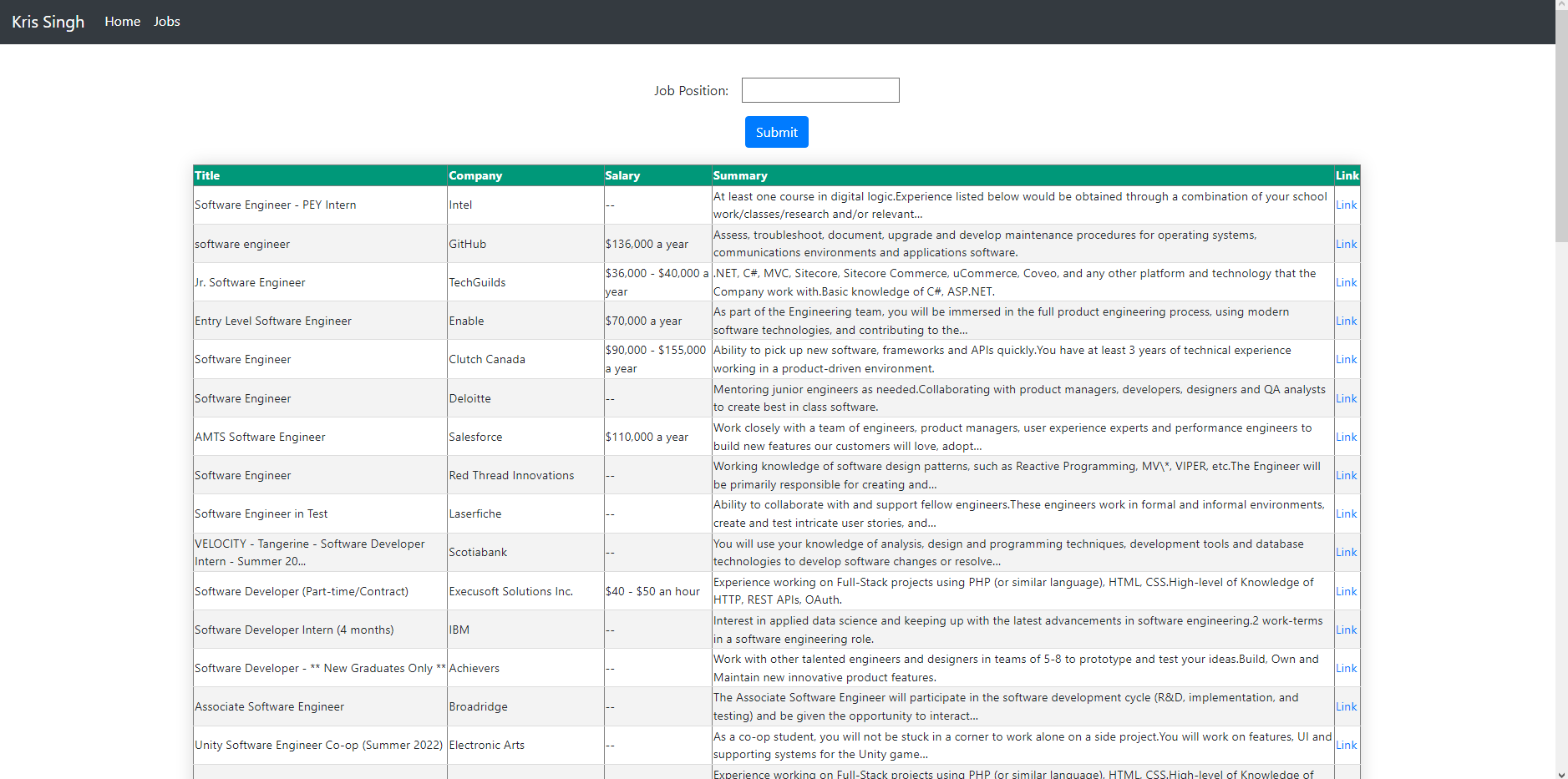
Task: Open the Home nav item
Action: (x=123, y=22)
